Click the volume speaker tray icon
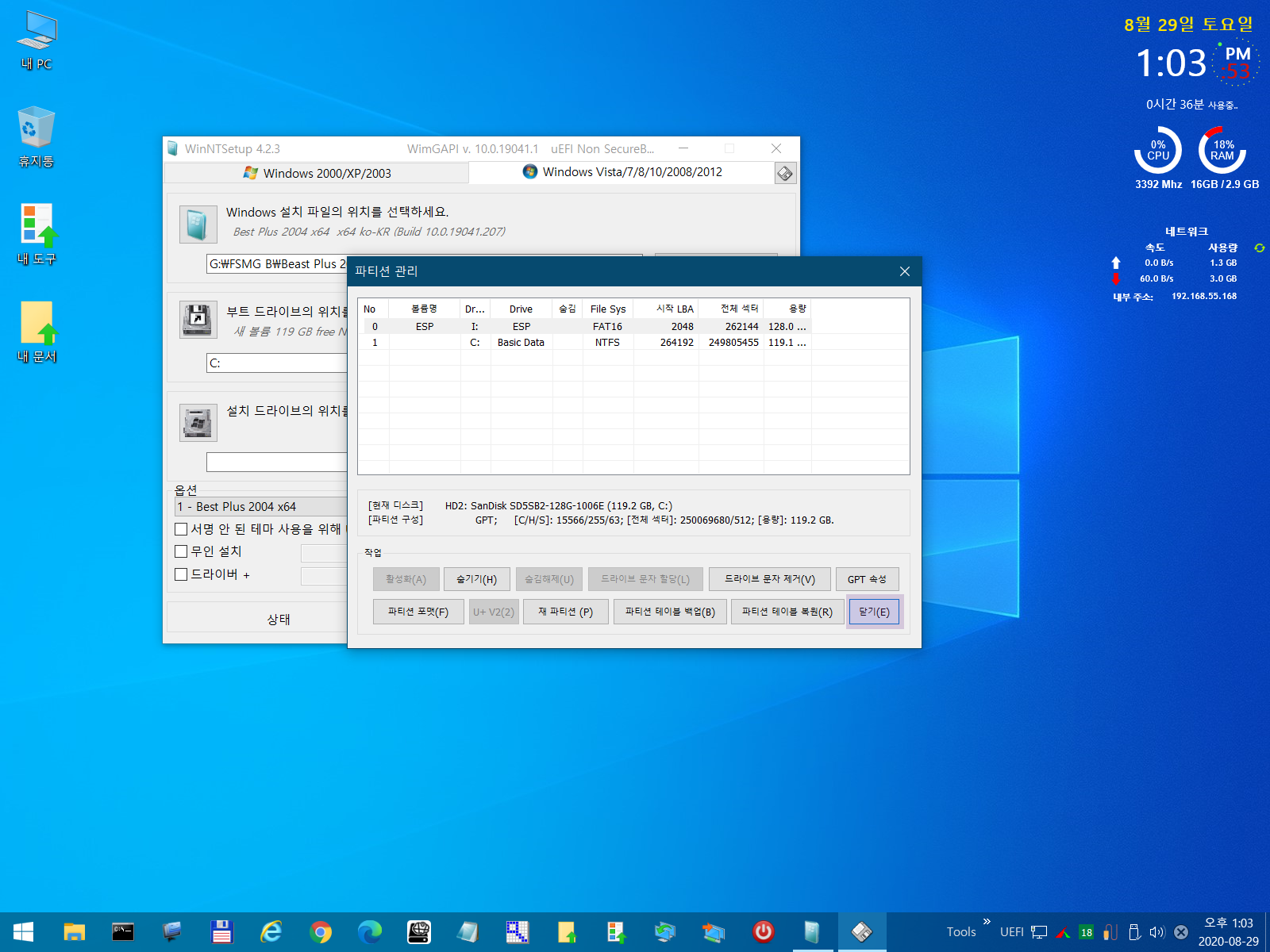Screen dimensions: 1270x952 (x=1157, y=932)
